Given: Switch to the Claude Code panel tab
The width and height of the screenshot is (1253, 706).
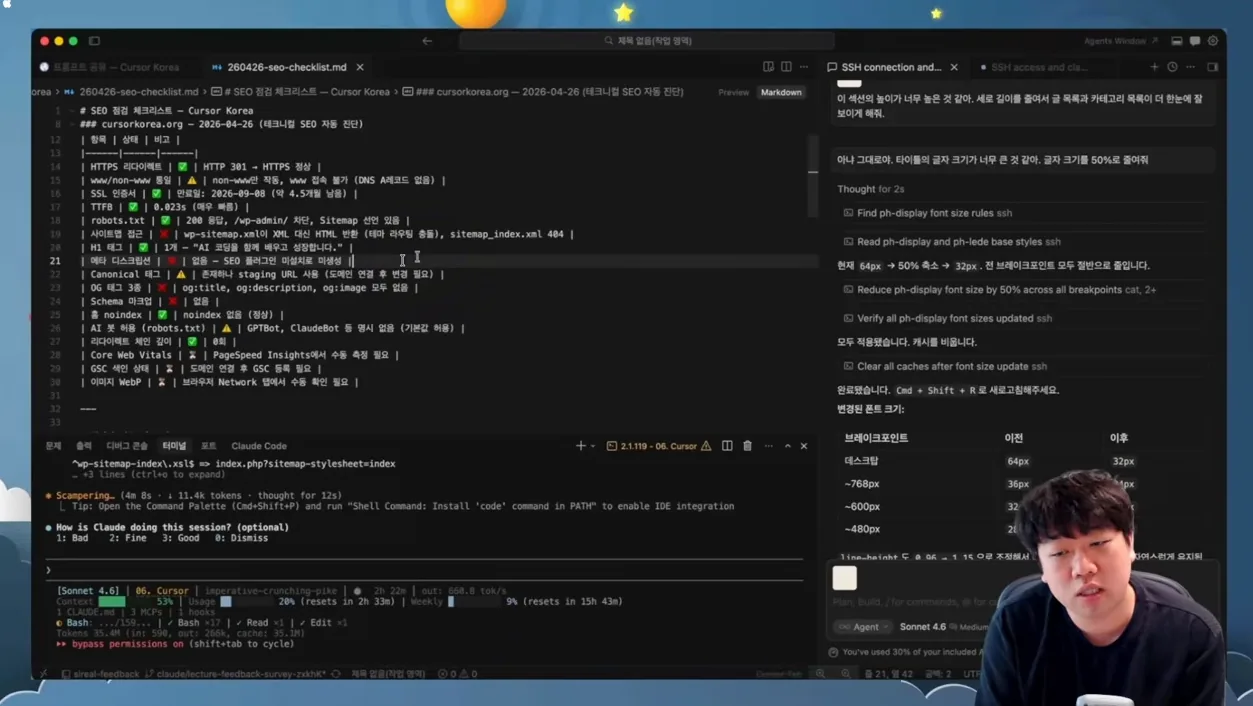Looking at the screenshot, I should pyautogui.click(x=259, y=446).
